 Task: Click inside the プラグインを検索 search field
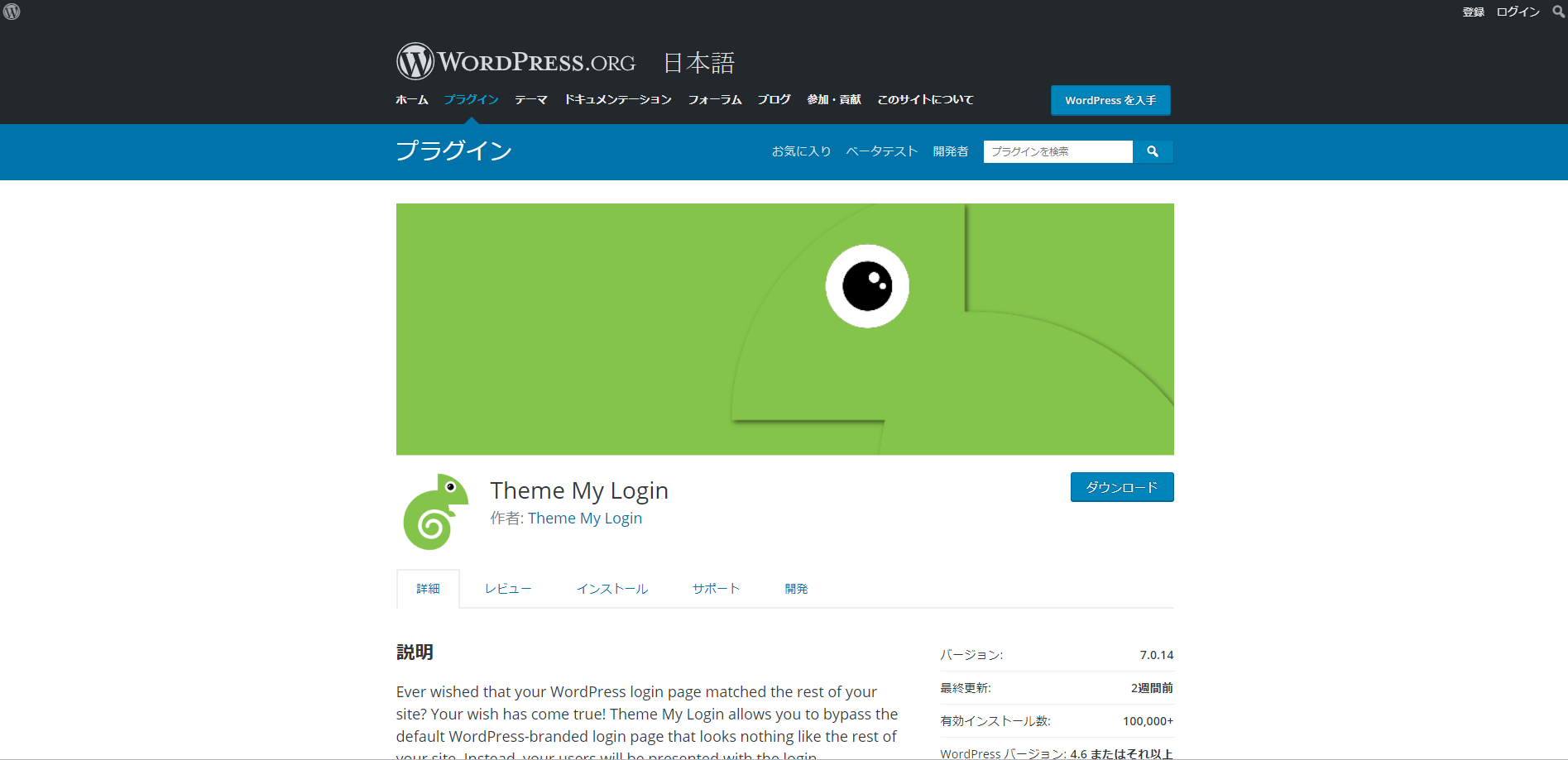tap(1057, 151)
